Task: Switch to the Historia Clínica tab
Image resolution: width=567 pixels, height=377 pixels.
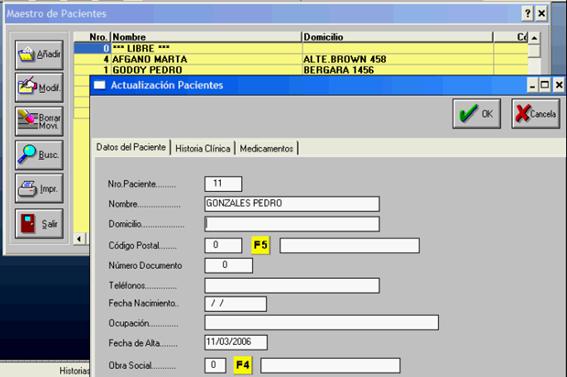Action: tap(202, 148)
